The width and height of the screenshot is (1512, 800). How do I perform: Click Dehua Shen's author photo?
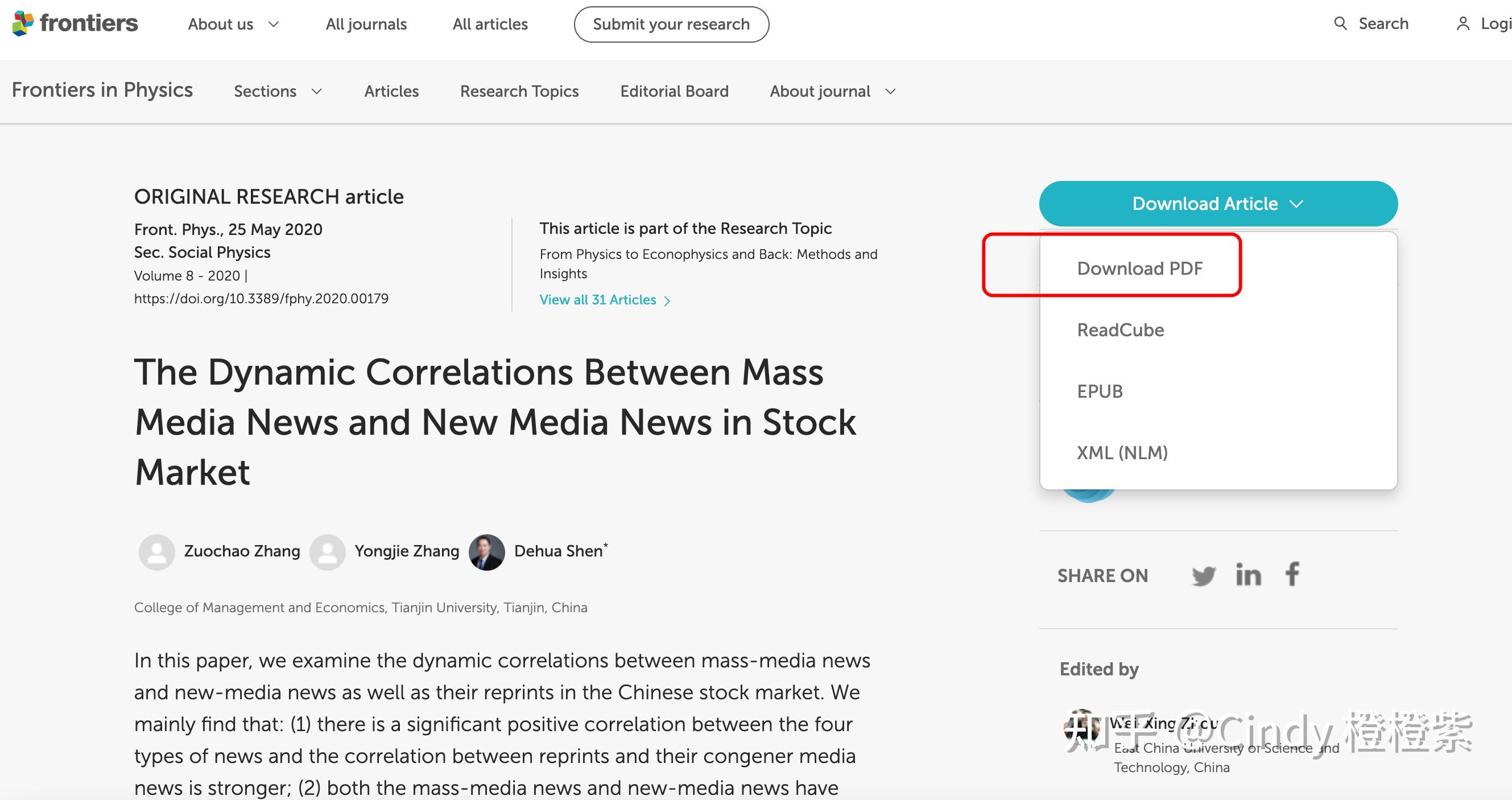tap(486, 552)
